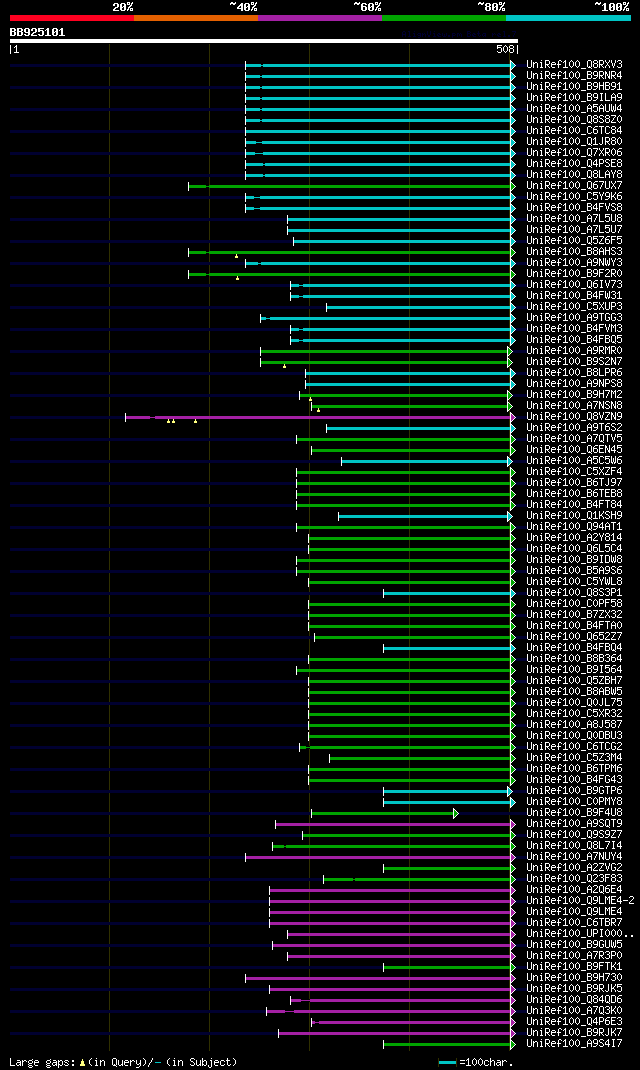Click arrowhead of UniRef100_C0PMY8 alignment
This screenshot has width=640, height=1070.
click(513, 802)
